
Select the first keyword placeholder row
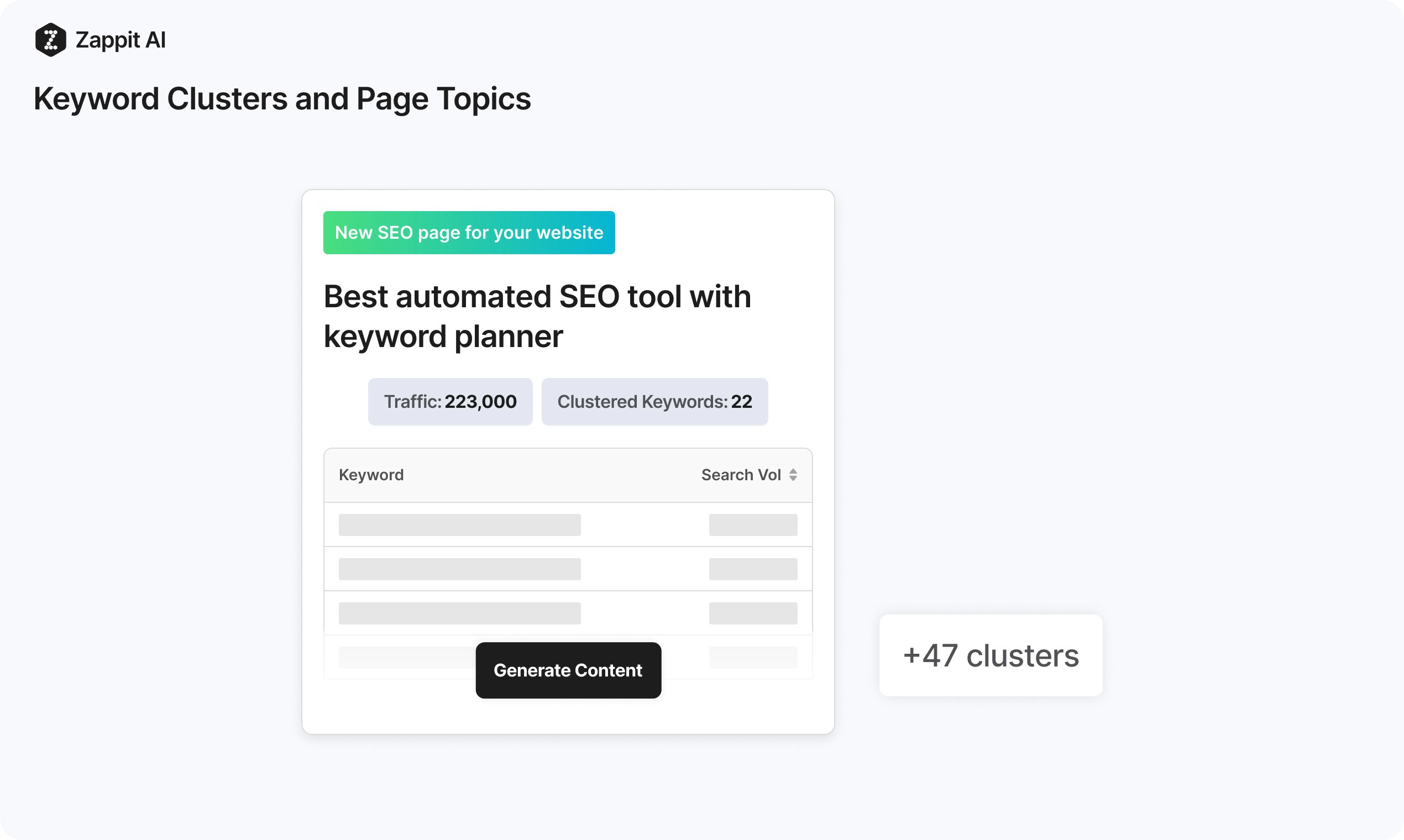tap(459, 524)
